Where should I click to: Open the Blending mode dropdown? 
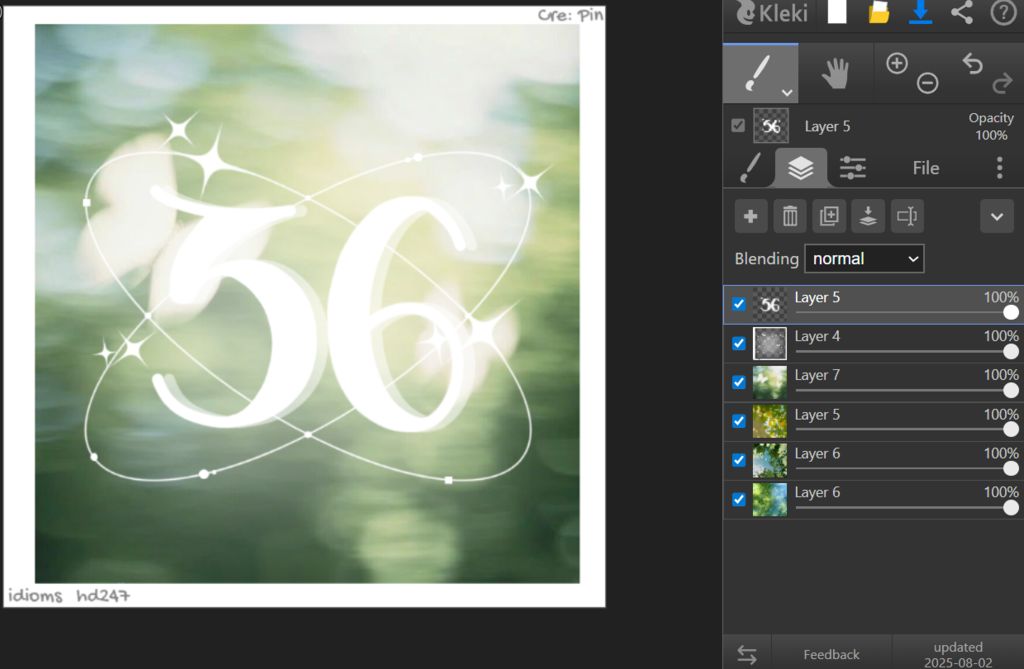864,259
